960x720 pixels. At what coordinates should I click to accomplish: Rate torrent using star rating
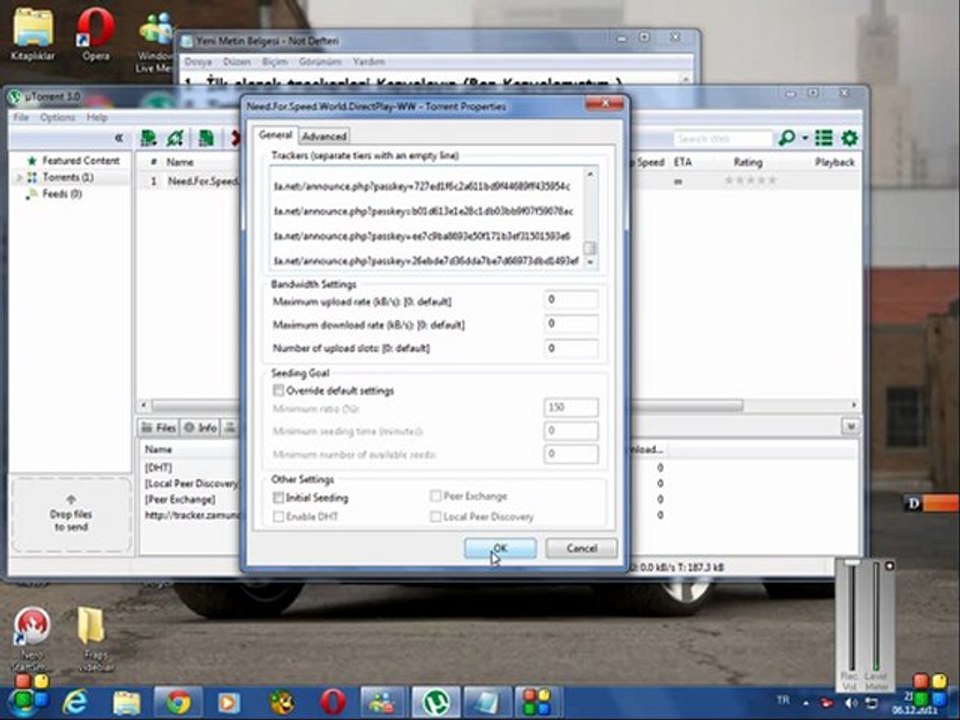click(751, 180)
